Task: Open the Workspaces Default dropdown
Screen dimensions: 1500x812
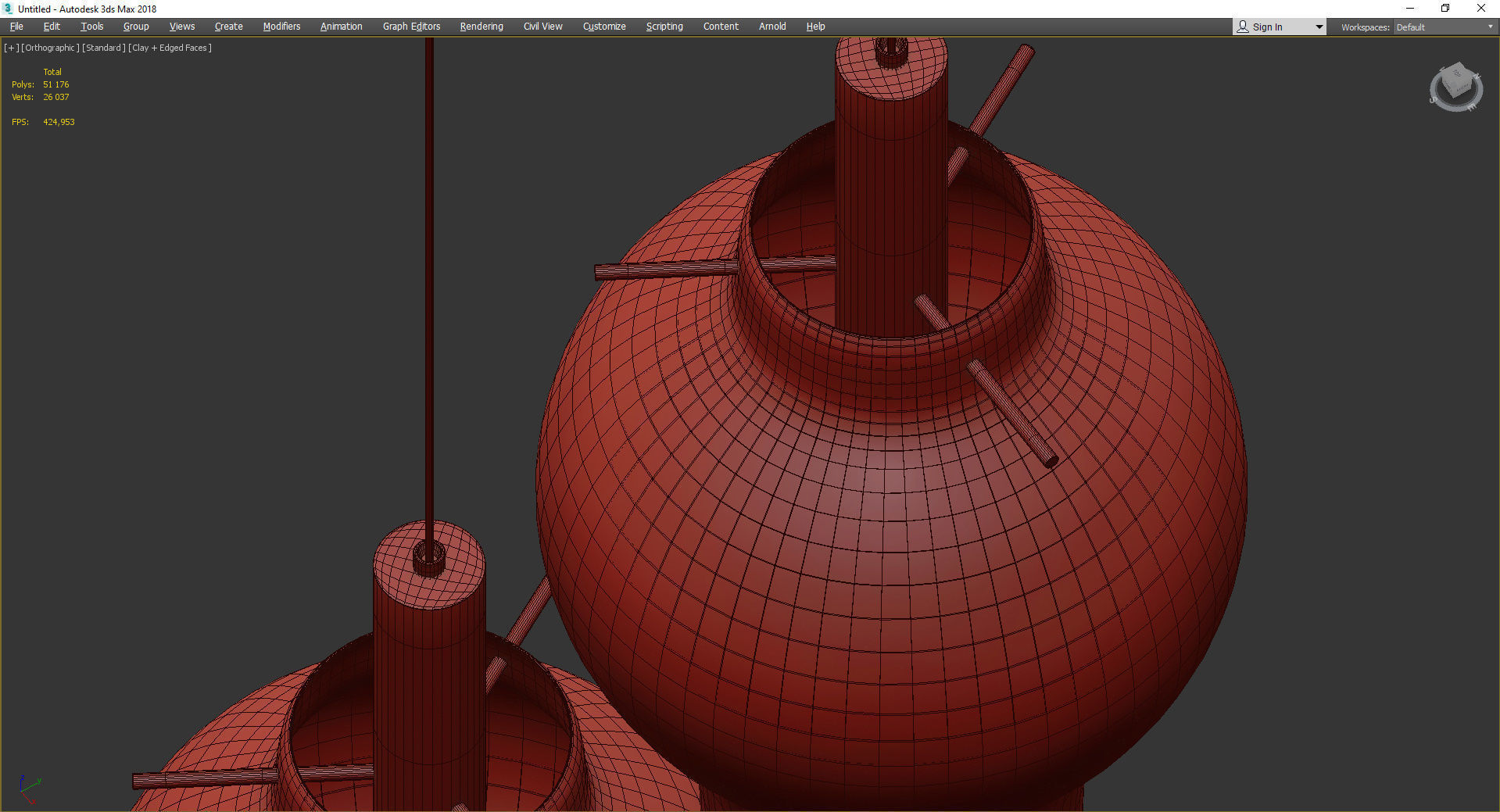Action: point(1445,27)
